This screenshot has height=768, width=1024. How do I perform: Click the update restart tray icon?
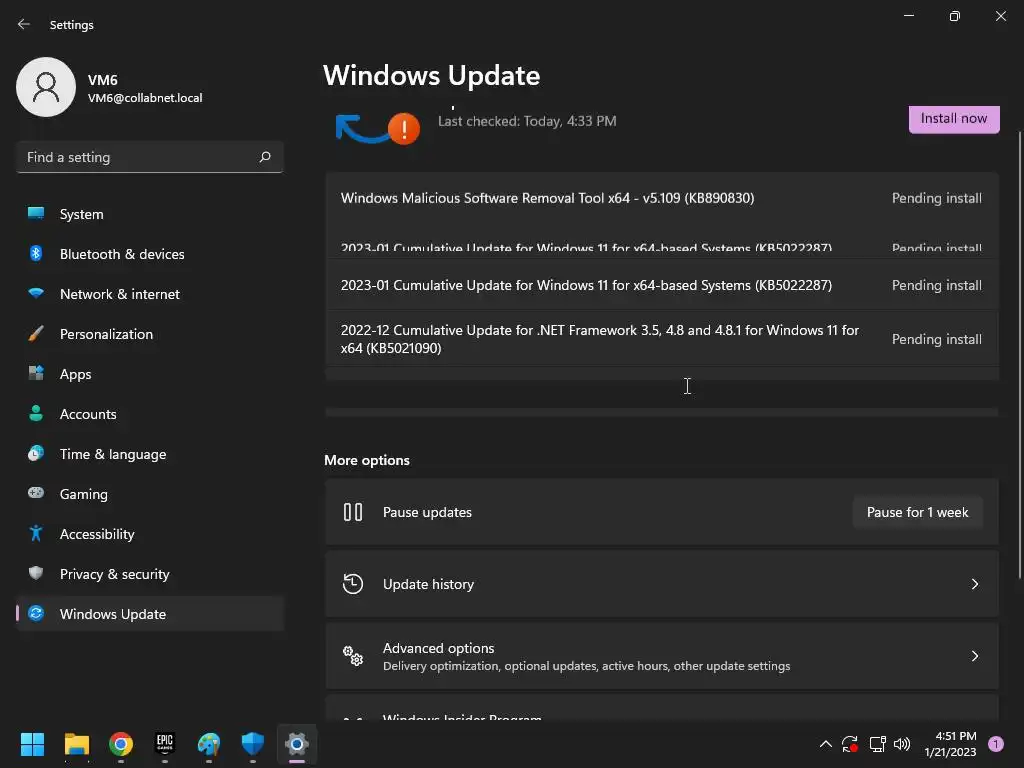[850, 744]
